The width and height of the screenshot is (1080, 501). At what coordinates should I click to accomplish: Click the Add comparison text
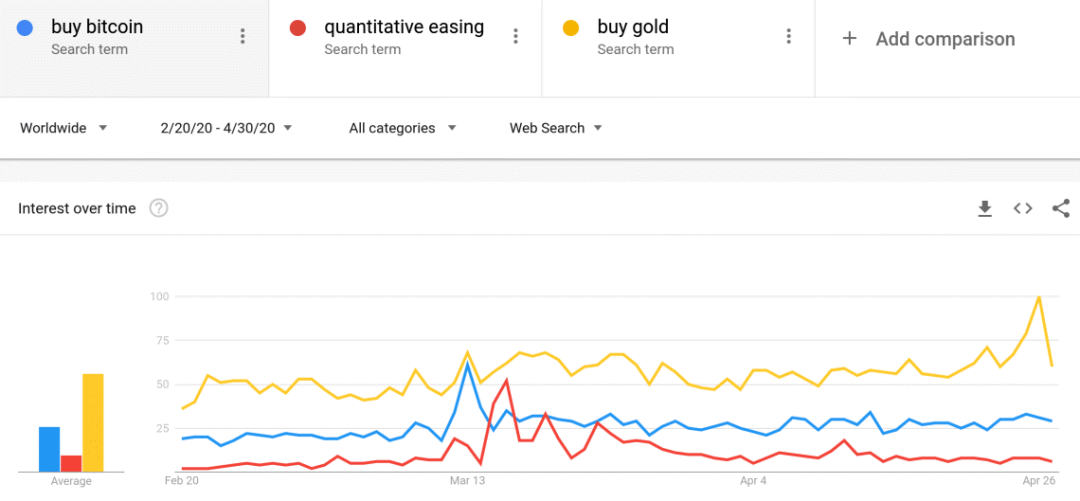pyautogui.click(x=945, y=39)
